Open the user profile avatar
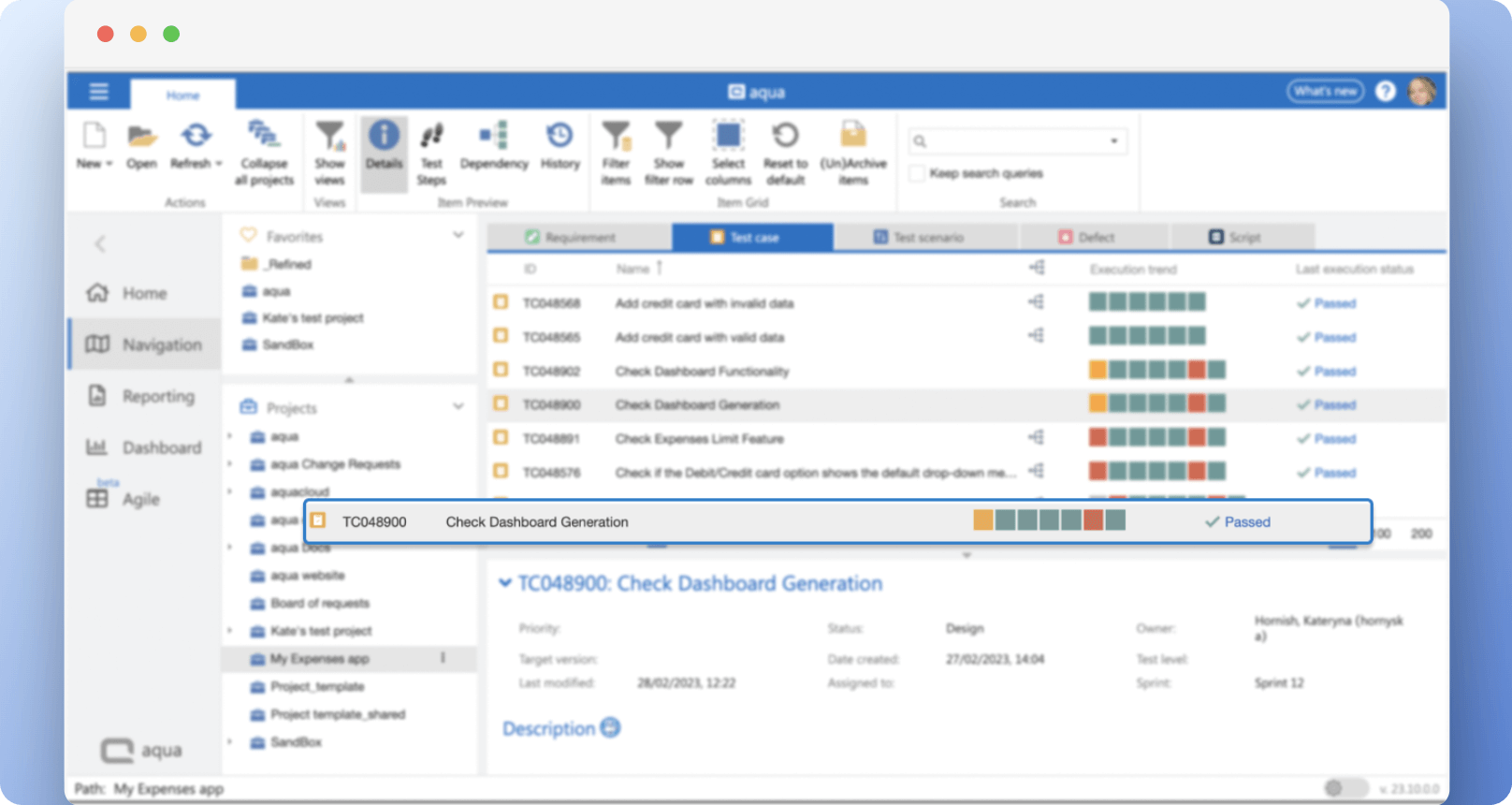The width and height of the screenshot is (1512, 805). 1421,91
